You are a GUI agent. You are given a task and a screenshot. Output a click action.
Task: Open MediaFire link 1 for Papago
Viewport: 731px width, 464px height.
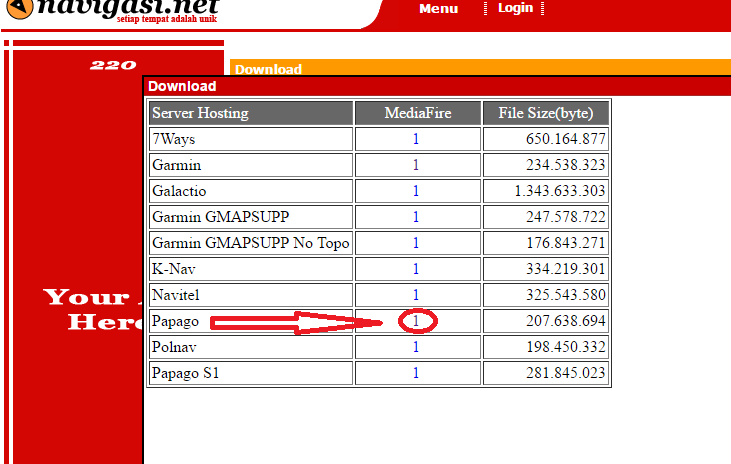[416, 321]
